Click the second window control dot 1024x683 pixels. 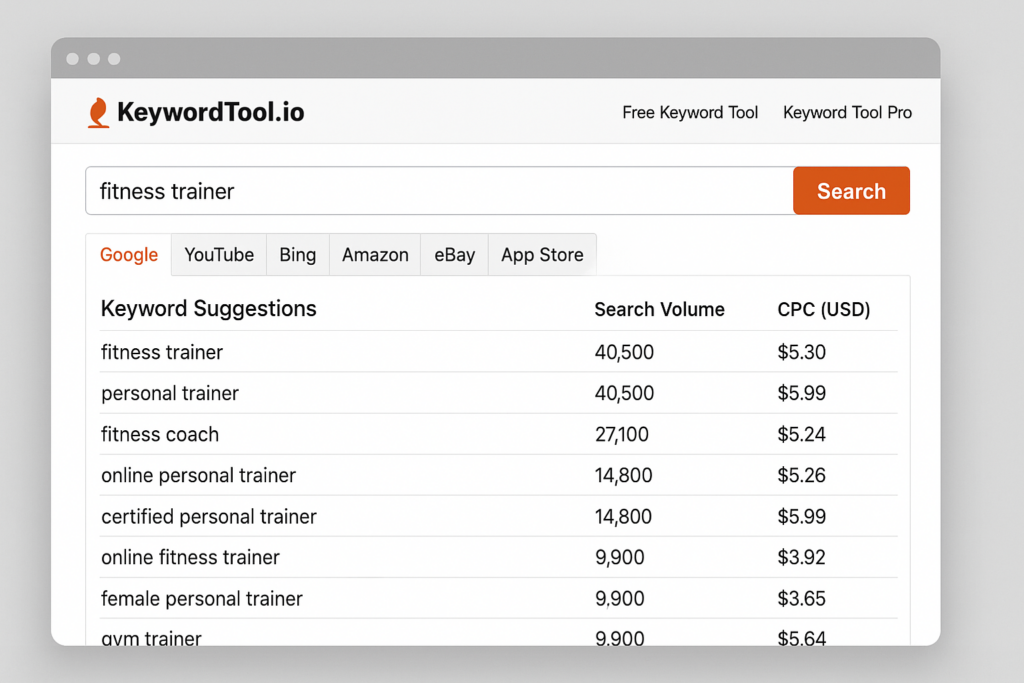pos(93,59)
